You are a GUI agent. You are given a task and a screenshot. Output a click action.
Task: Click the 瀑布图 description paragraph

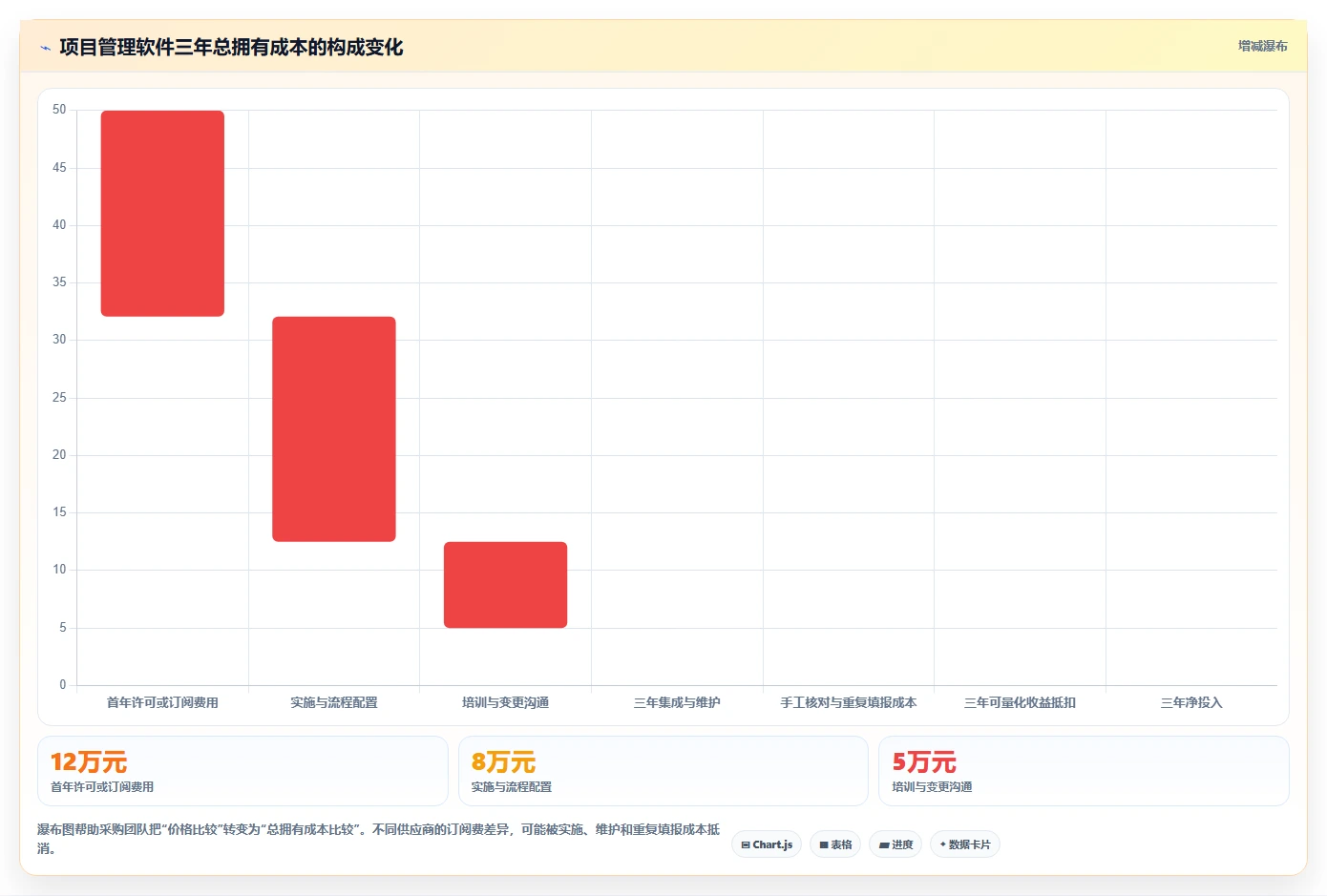tap(379, 839)
